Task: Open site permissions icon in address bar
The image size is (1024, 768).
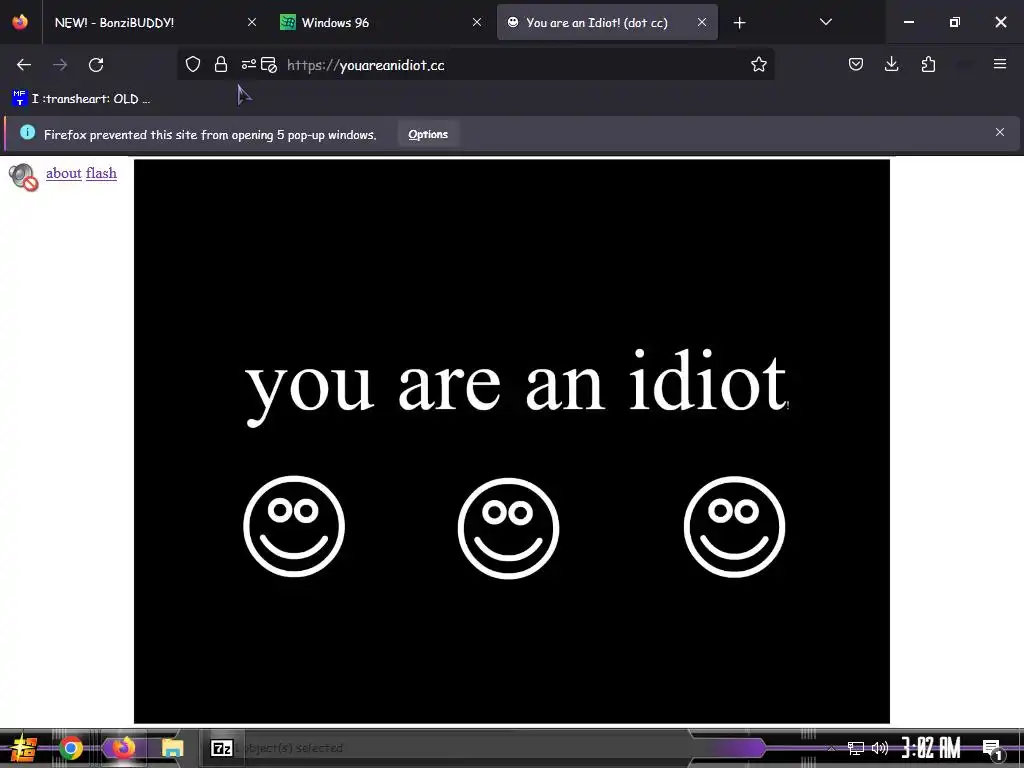Action: click(249, 65)
